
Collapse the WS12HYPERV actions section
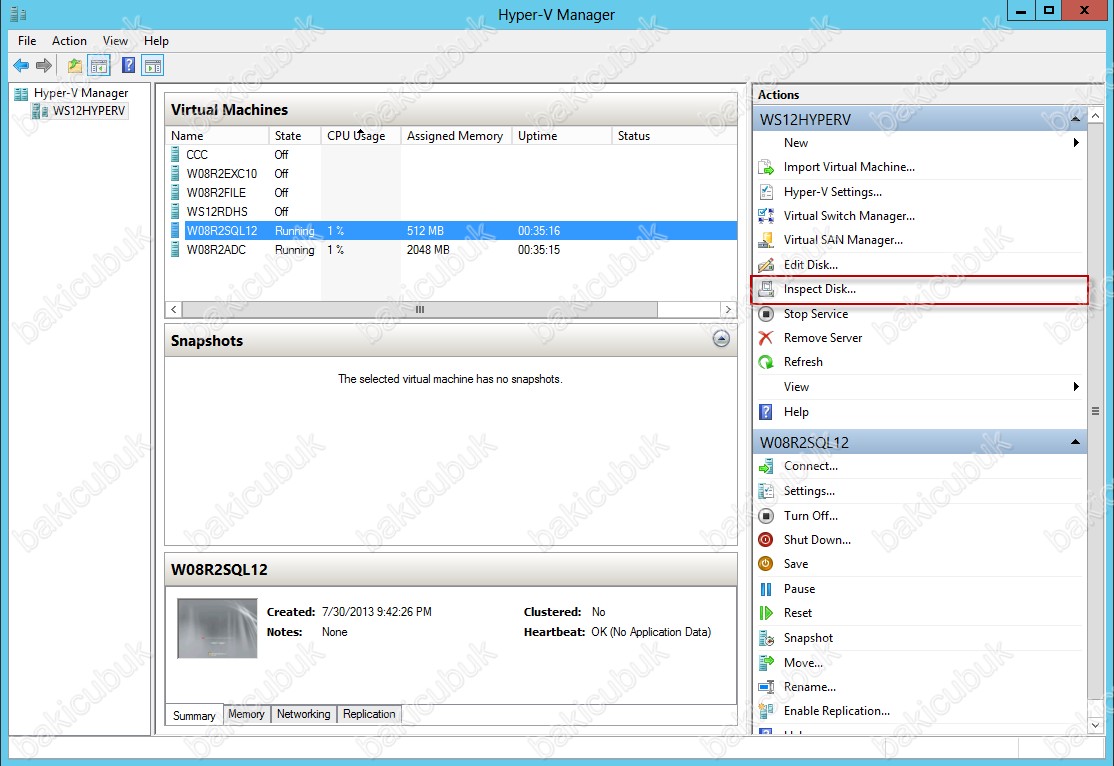[1076, 119]
